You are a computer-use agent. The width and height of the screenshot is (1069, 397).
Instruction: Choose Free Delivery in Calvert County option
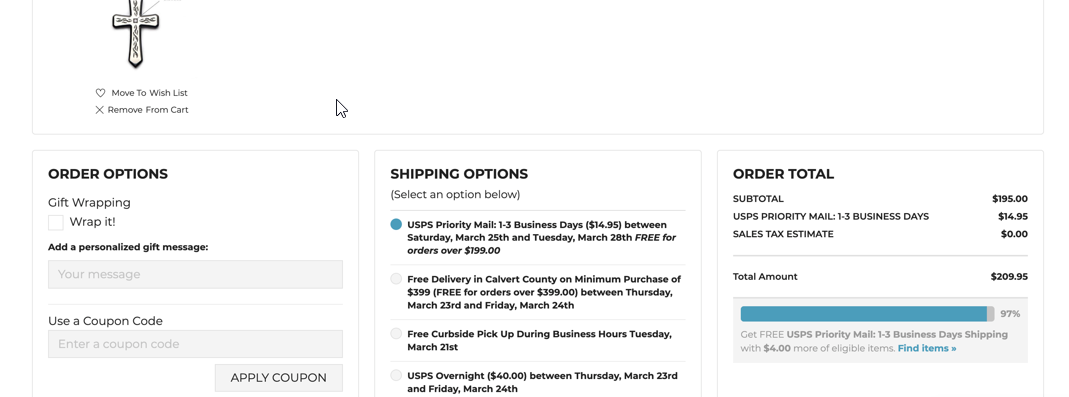click(x=396, y=279)
